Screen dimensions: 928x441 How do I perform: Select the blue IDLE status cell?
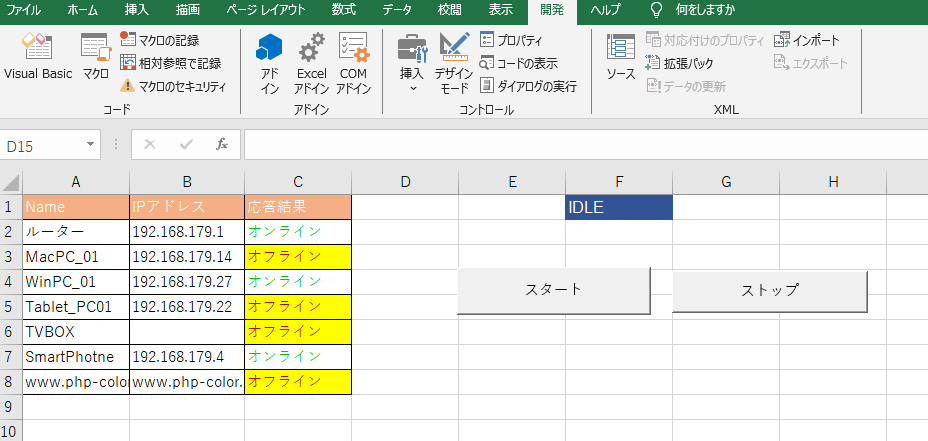(x=618, y=207)
